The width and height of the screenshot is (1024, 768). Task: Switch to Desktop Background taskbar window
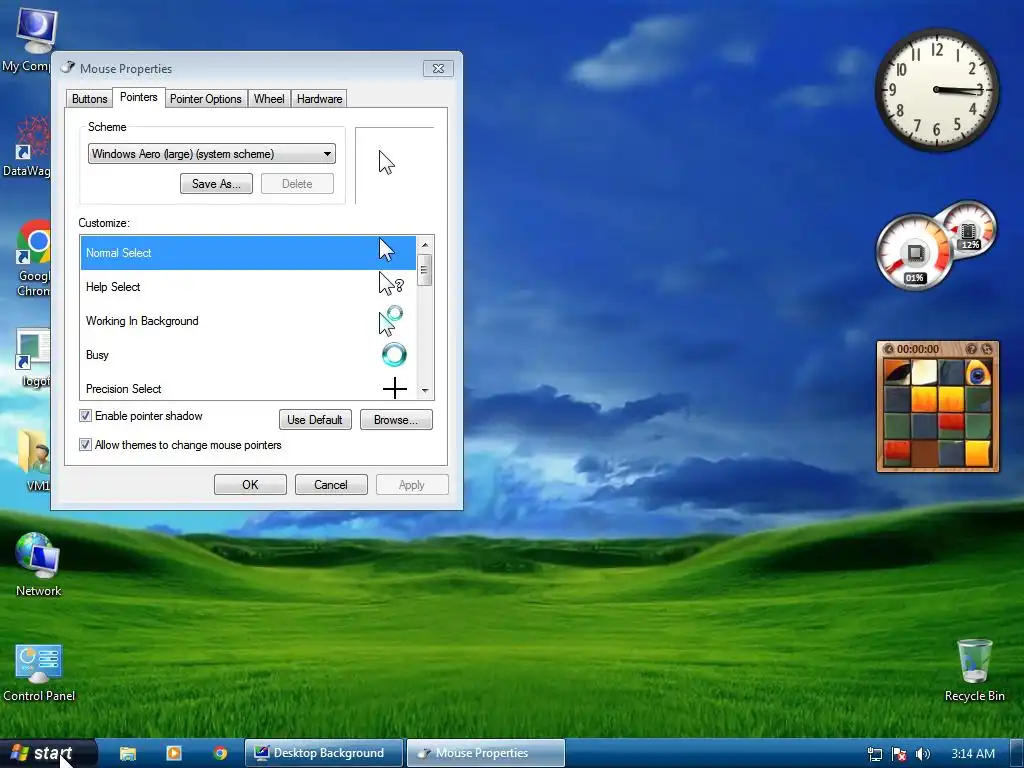point(325,753)
